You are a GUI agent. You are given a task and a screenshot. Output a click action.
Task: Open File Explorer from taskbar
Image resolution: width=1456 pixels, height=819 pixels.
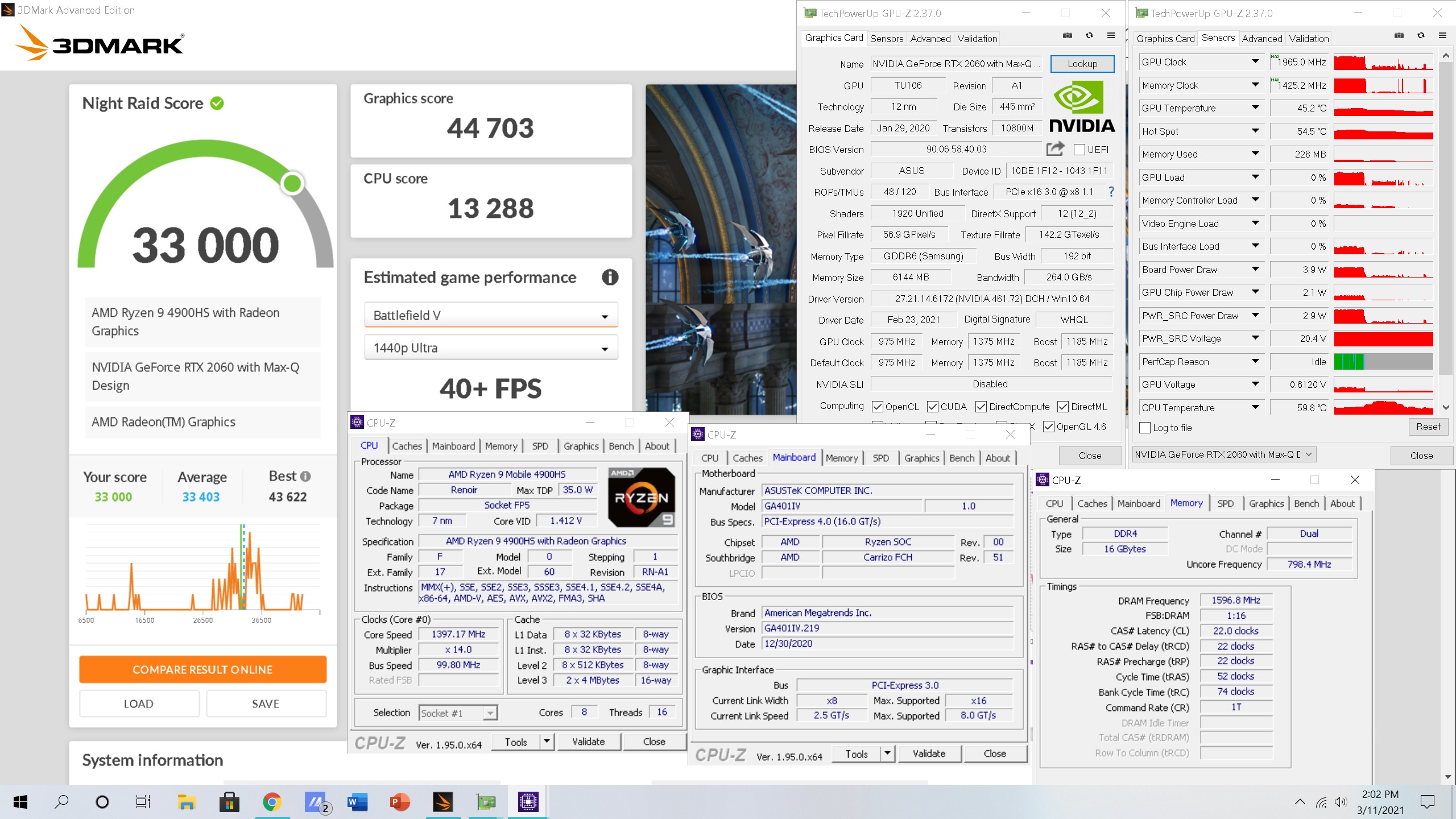pyautogui.click(x=187, y=802)
